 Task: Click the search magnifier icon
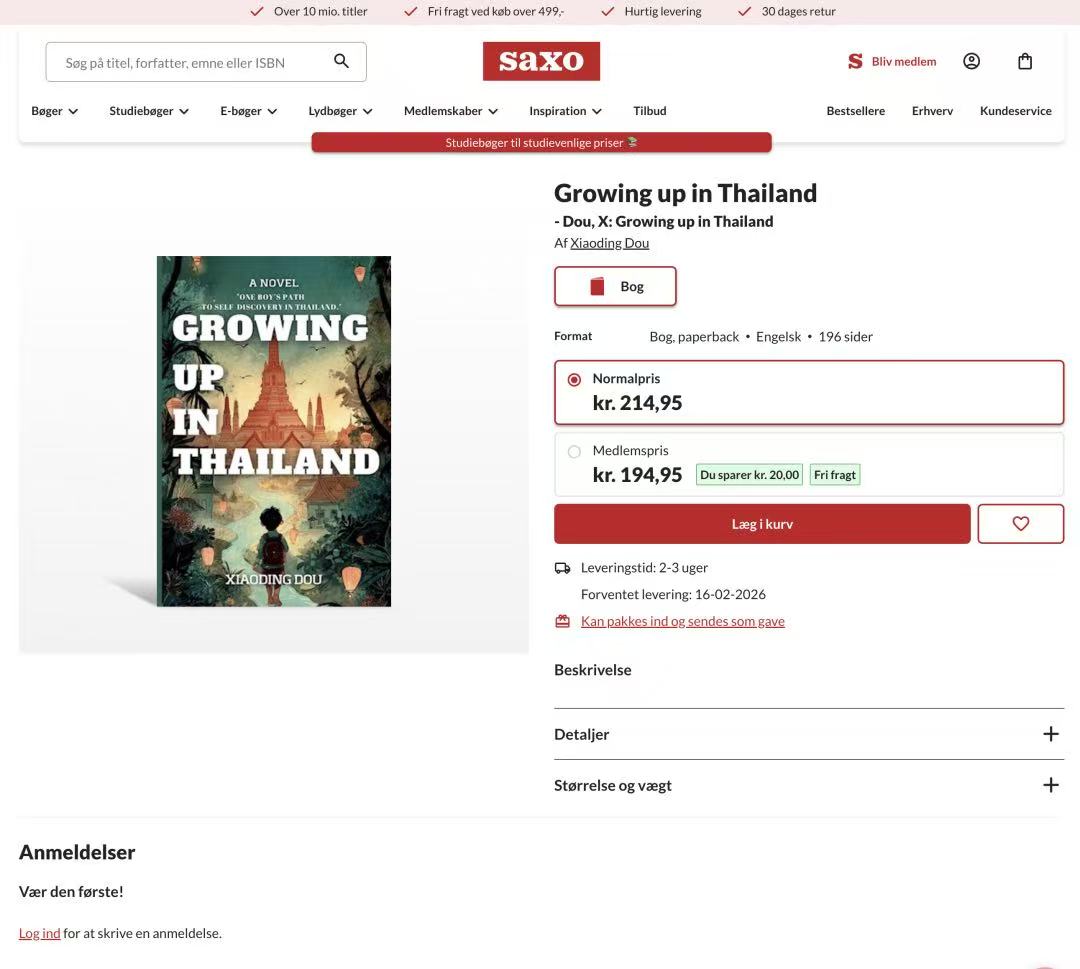341,61
